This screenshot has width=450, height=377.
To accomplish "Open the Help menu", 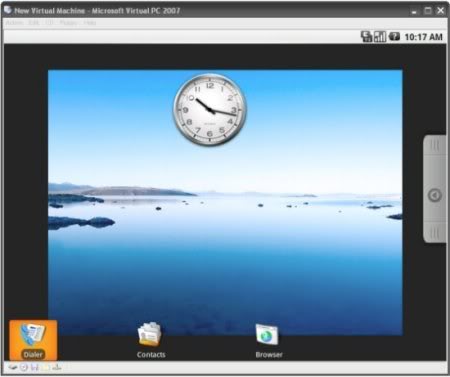I will (90, 23).
